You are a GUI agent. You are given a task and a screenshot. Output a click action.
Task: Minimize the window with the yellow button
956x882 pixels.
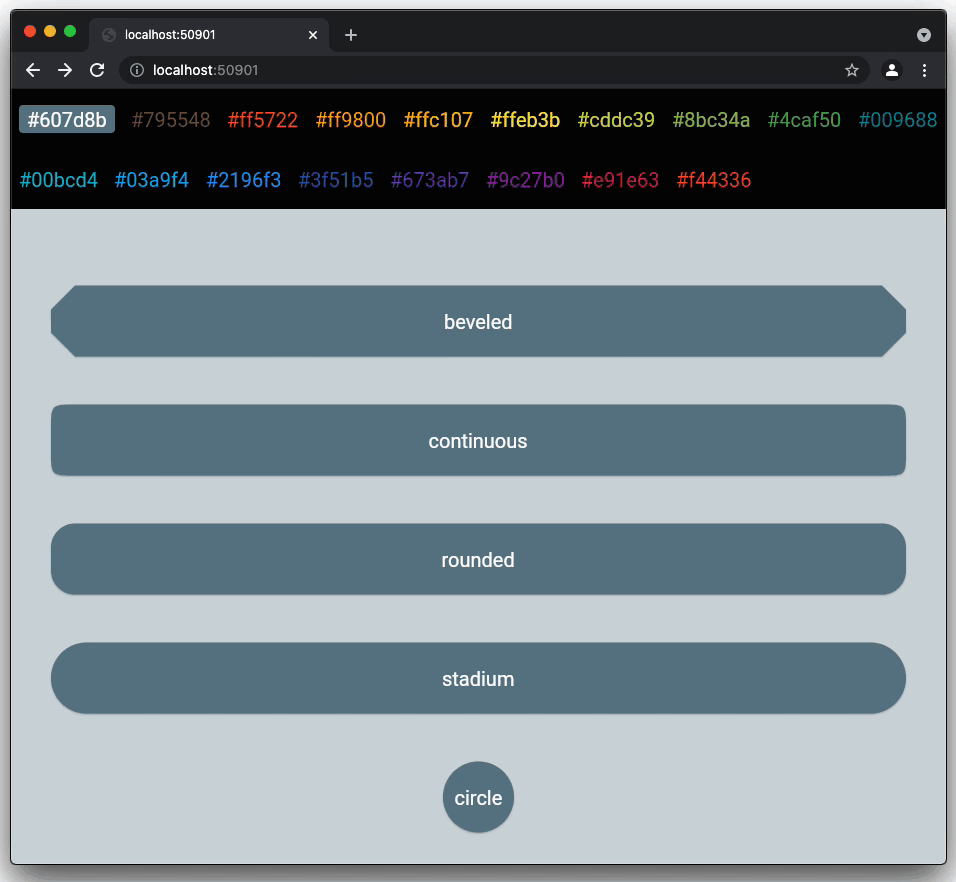pos(50,31)
